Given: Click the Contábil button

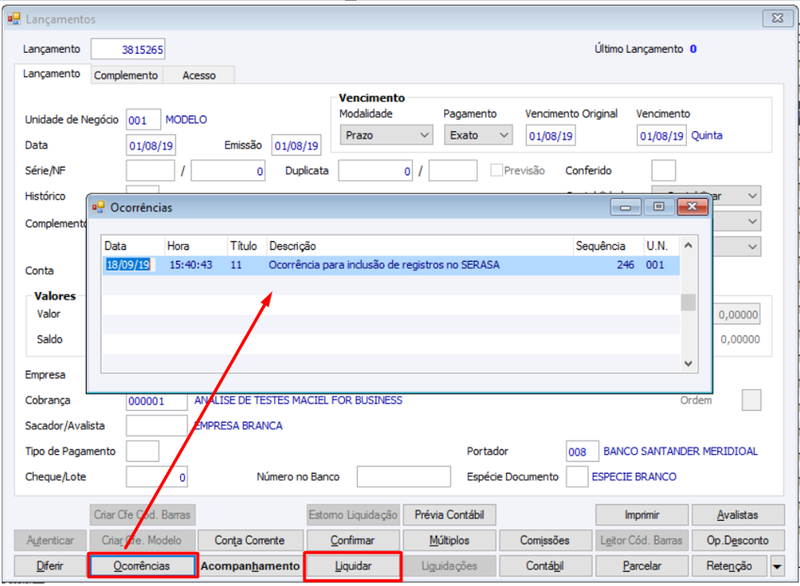Looking at the screenshot, I should click(x=545, y=566).
